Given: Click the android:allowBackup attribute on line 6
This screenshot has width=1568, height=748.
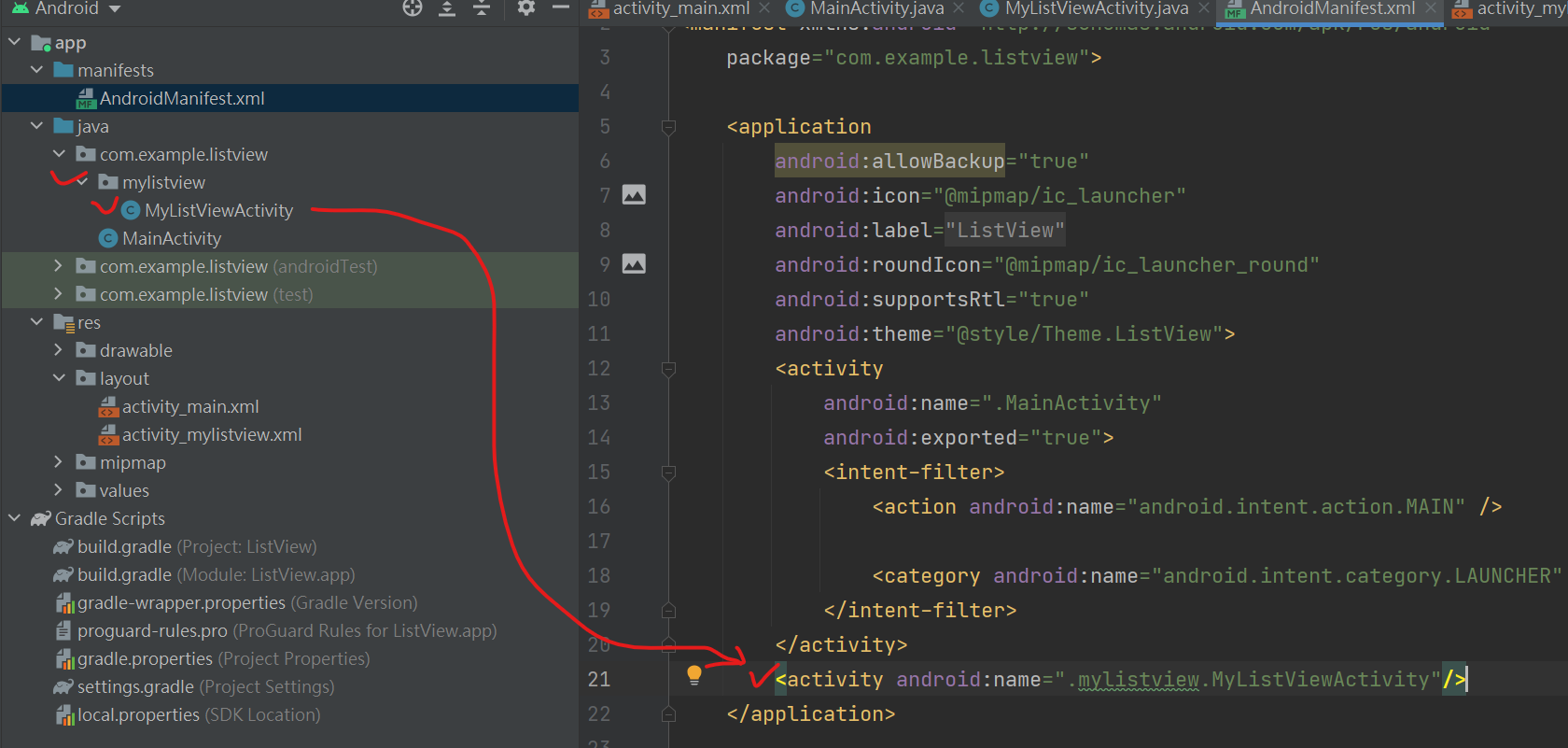Looking at the screenshot, I should tap(889, 161).
